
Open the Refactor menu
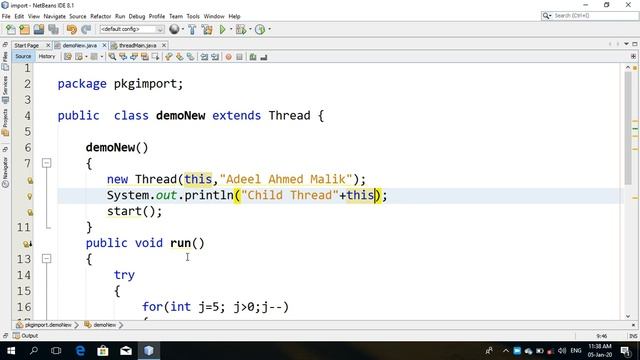[x=100, y=16]
